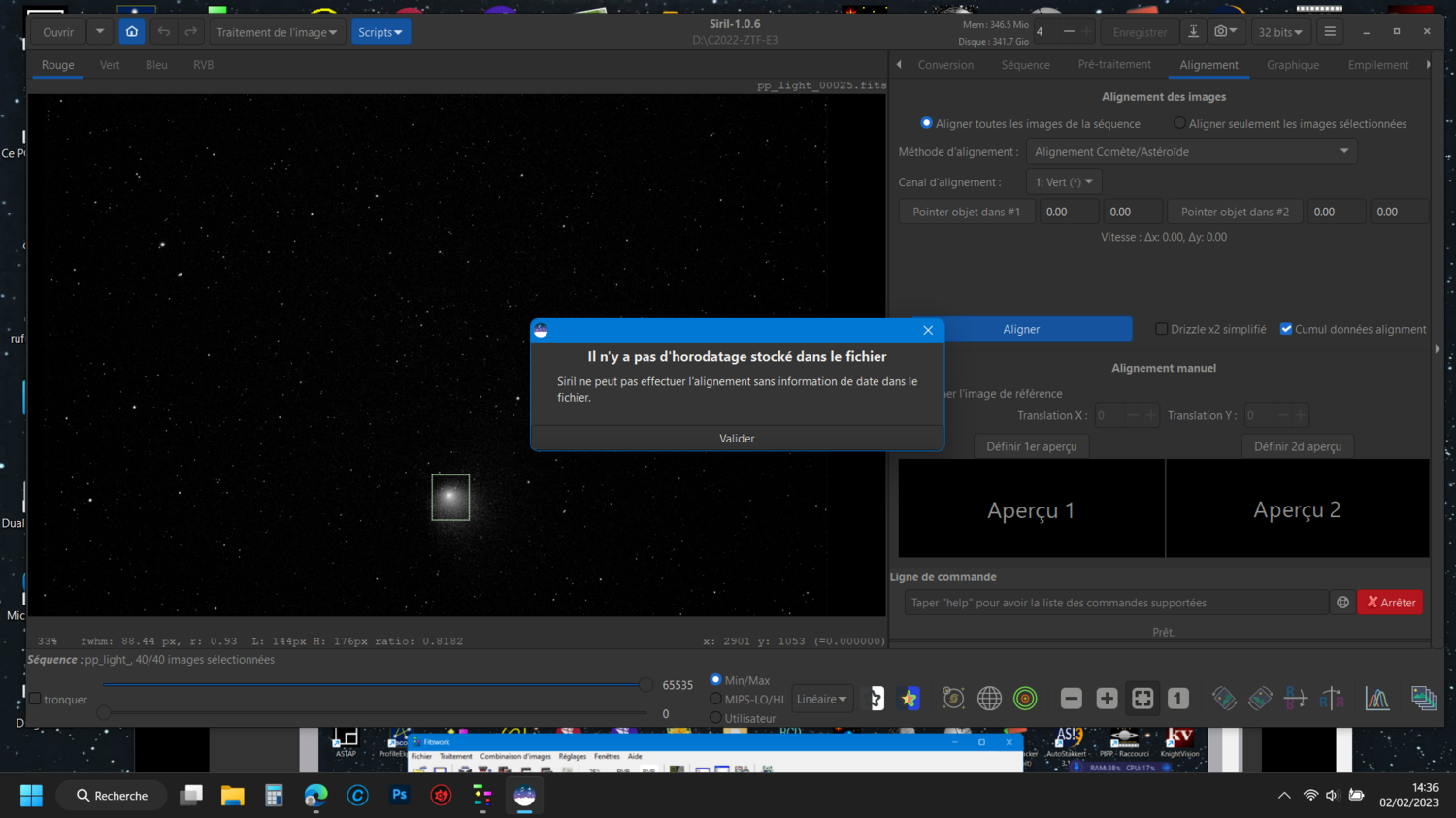Open the Linéaire display scaling dropdown
The height and width of the screenshot is (818, 1456).
pyautogui.click(x=821, y=699)
